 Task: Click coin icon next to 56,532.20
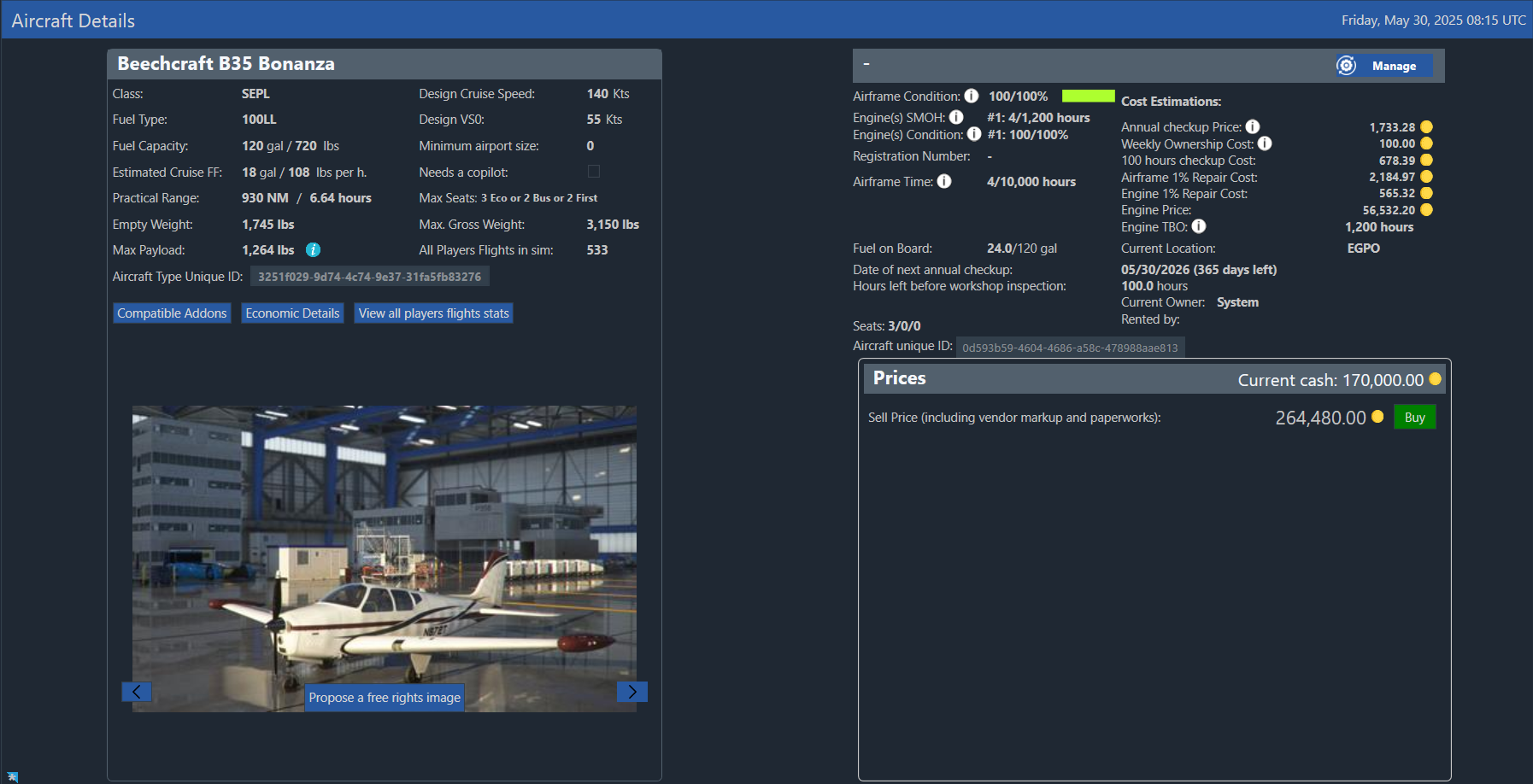pos(1426,209)
